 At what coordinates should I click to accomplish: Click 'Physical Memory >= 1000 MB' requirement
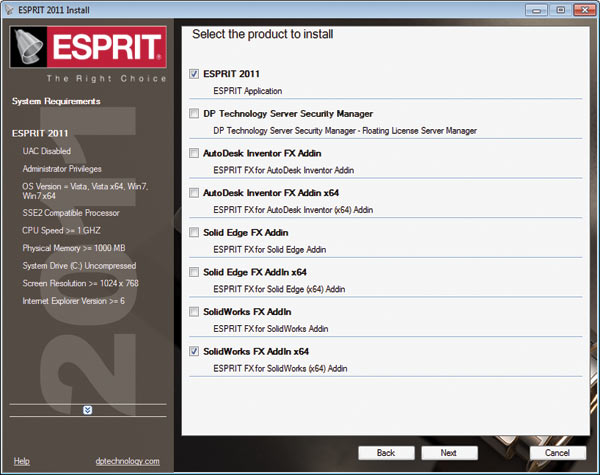point(74,248)
